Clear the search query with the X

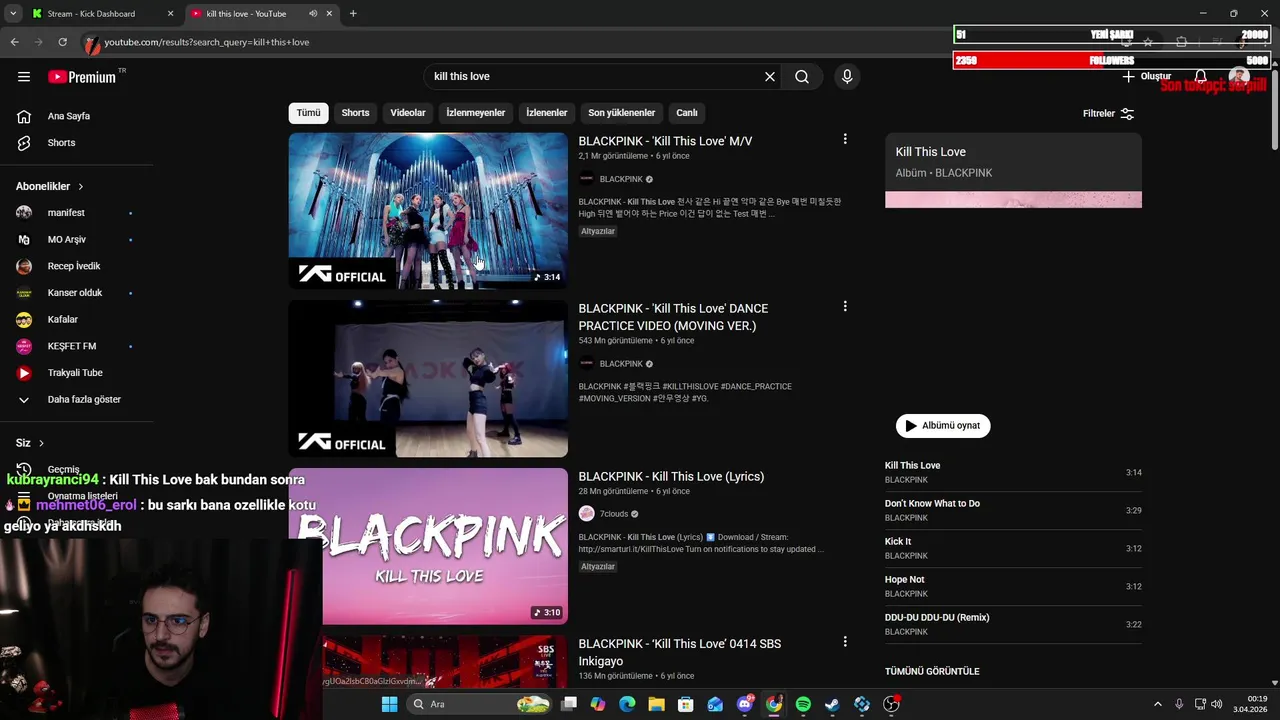[770, 77]
